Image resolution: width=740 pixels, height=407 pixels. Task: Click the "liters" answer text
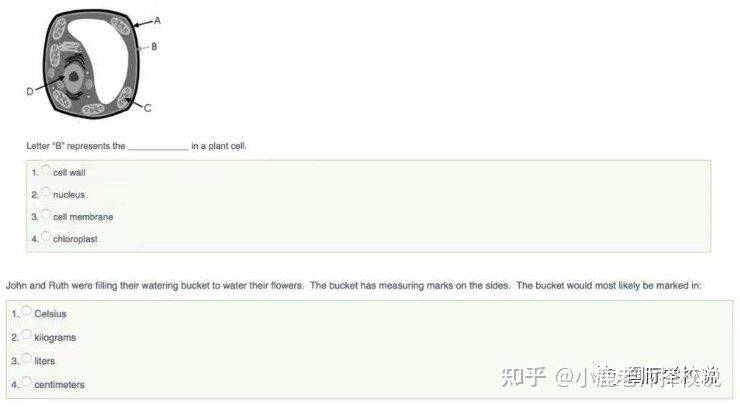44,361
